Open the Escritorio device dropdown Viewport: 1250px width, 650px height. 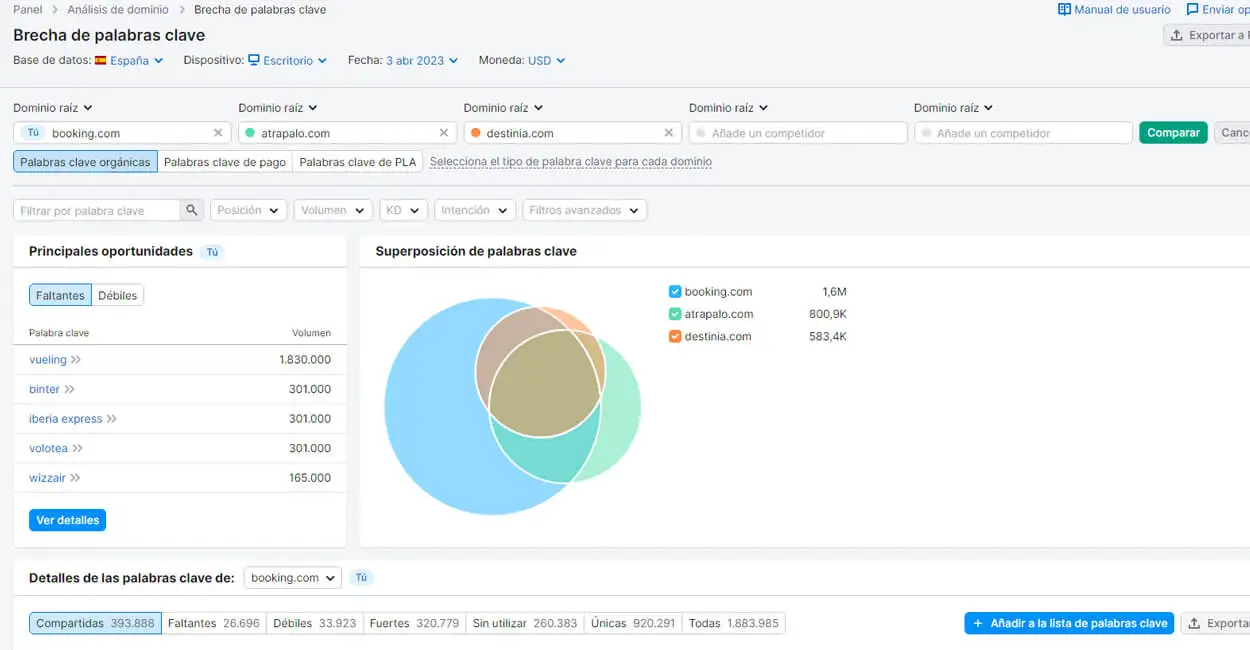(288, 61)
